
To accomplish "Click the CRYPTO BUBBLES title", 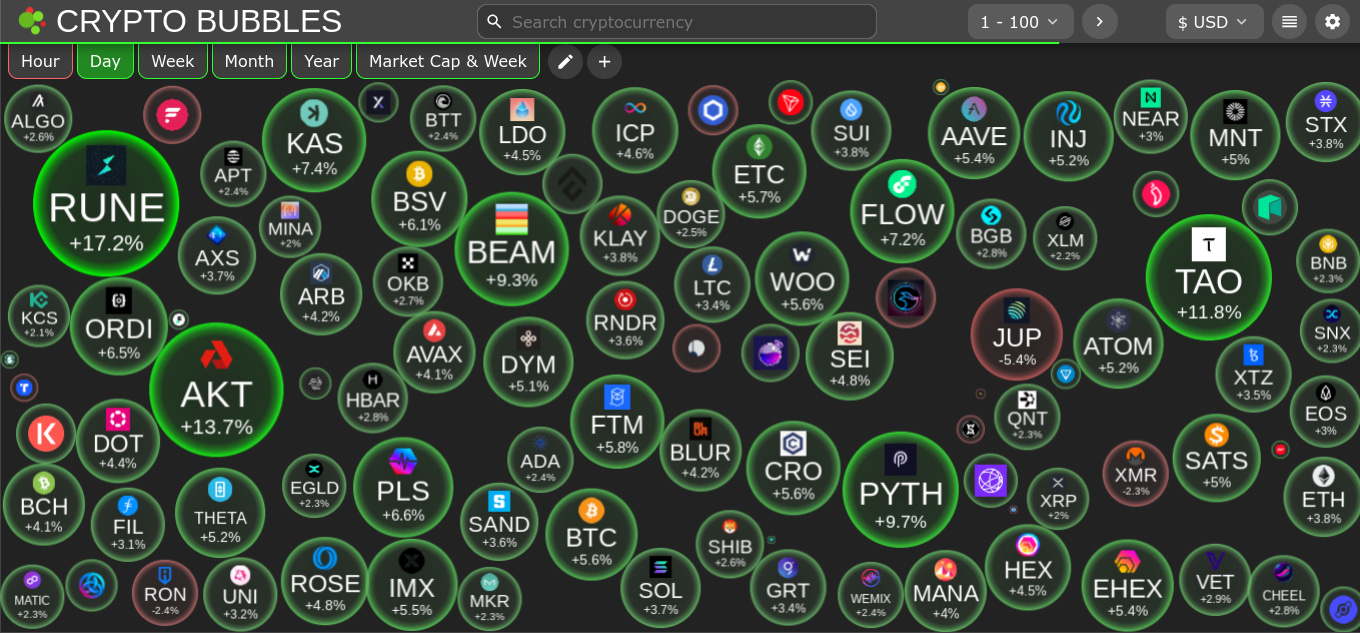I will [199, 21].
